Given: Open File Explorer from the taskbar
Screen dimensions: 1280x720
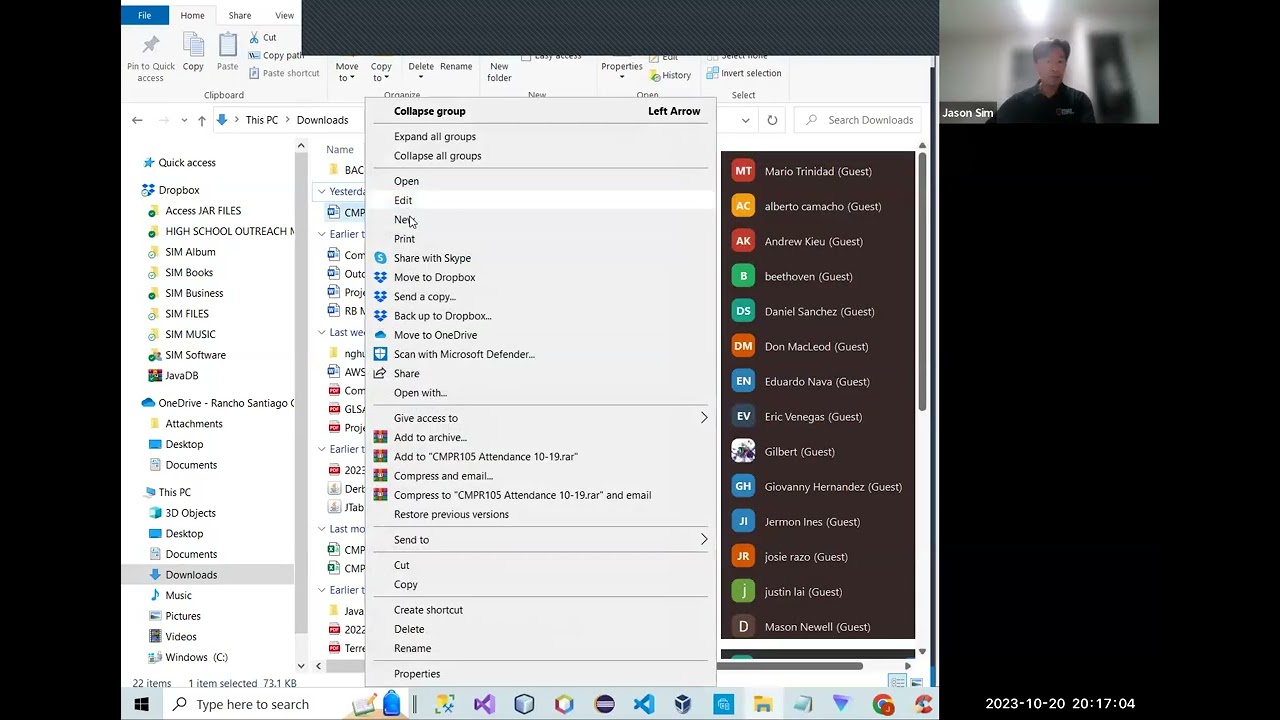Looking at the screenshot, I should [x=763, y=704].
